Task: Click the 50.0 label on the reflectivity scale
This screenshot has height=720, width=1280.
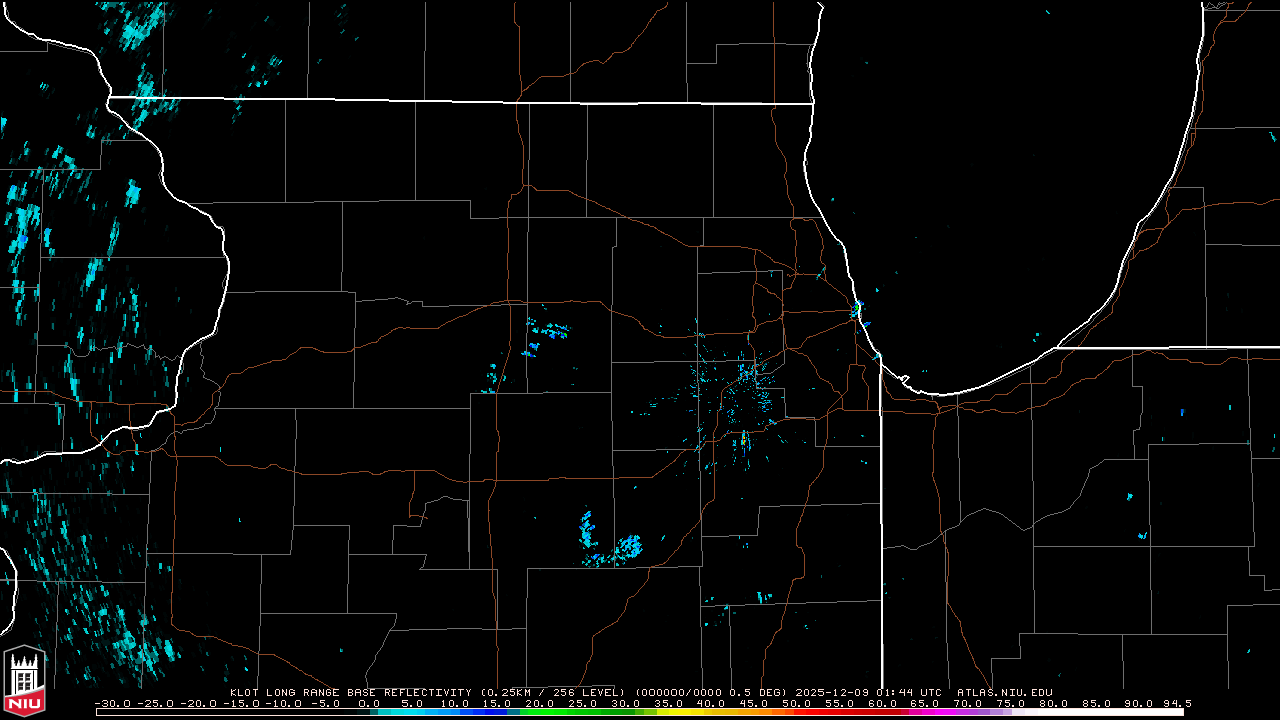Action: 797,703
